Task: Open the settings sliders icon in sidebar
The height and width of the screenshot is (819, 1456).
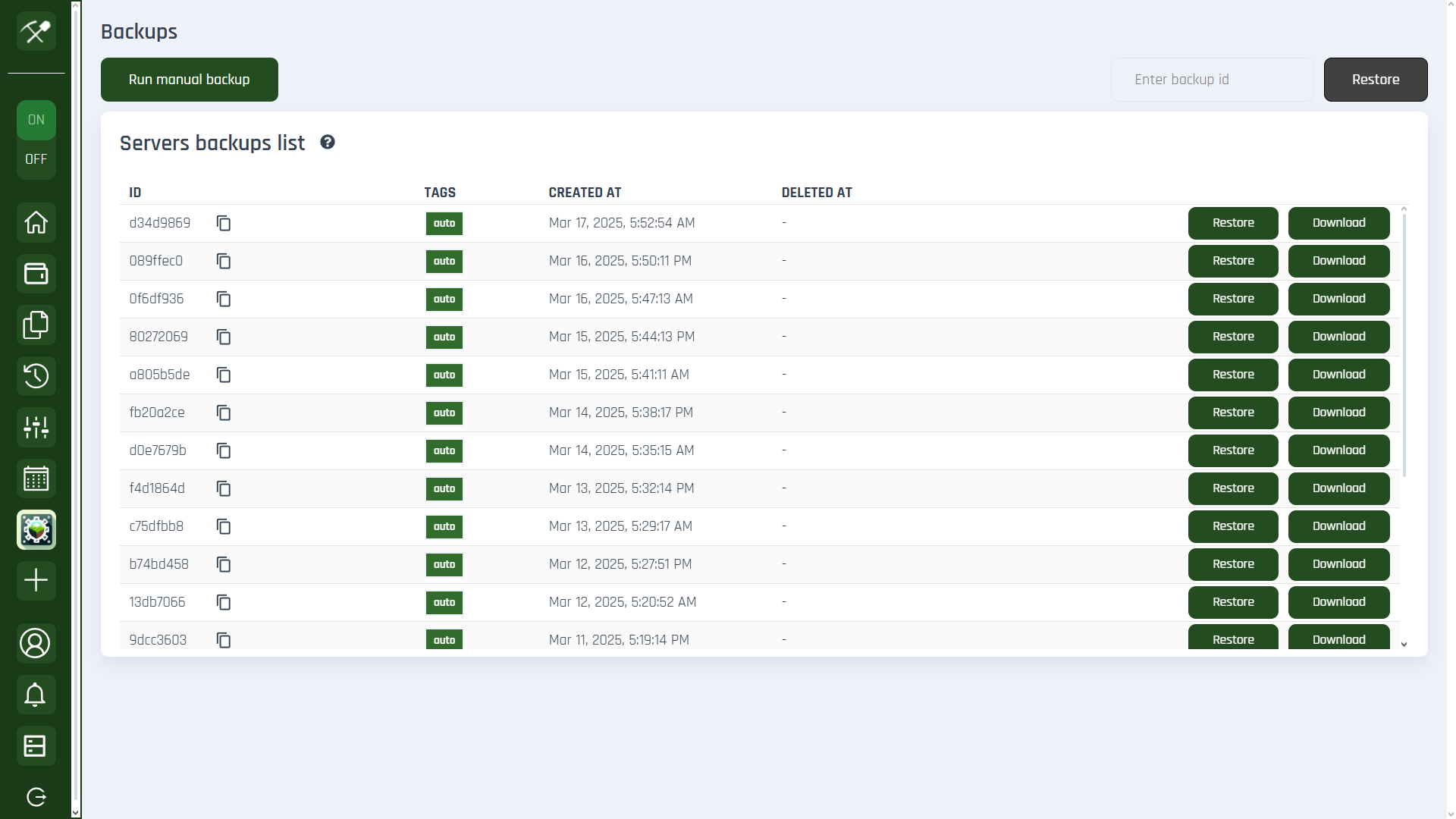Action: (36, 427)
